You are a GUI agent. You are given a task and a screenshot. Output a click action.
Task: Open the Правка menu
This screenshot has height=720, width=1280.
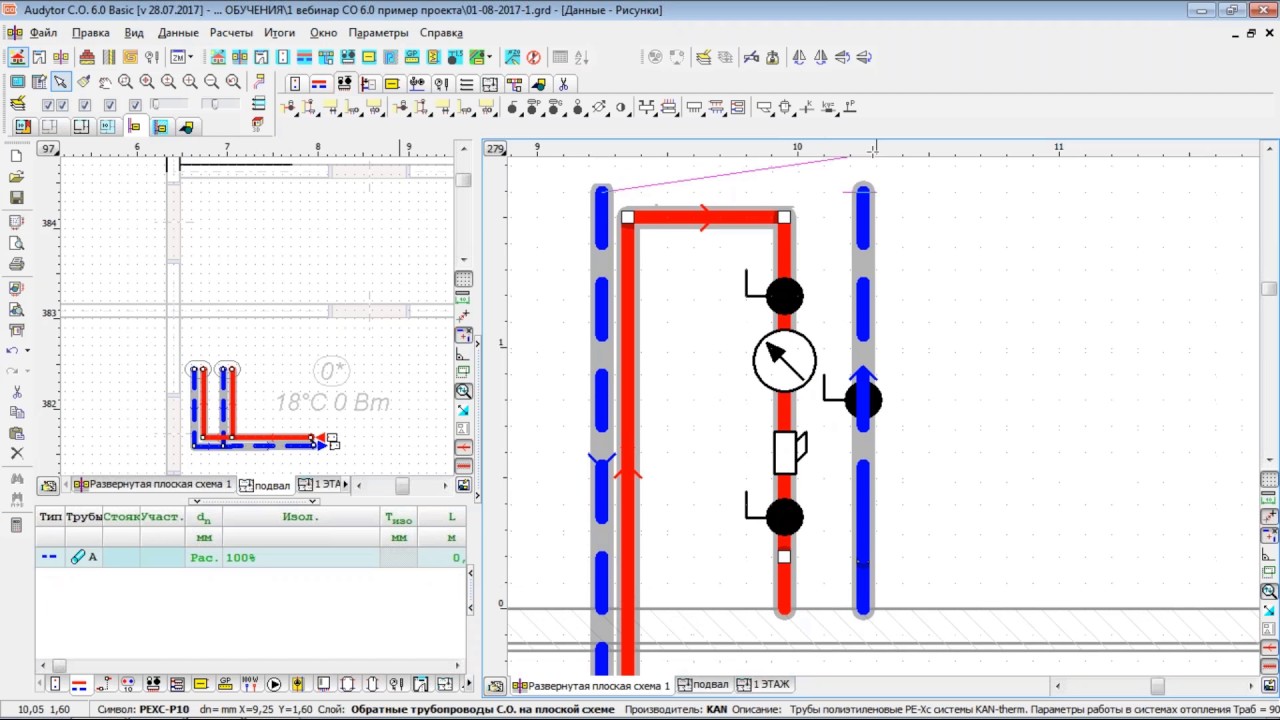pyautogui.click(x=91, y=33)
